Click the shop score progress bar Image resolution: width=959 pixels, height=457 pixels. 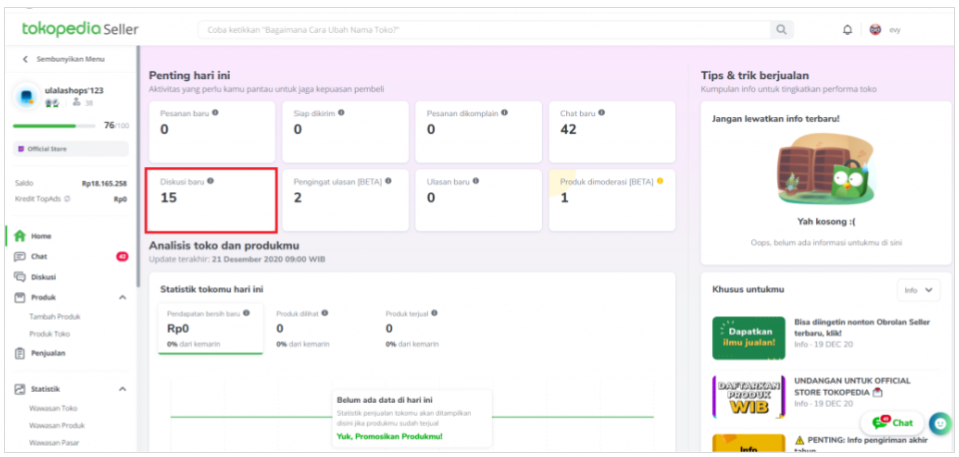point(54,126)
